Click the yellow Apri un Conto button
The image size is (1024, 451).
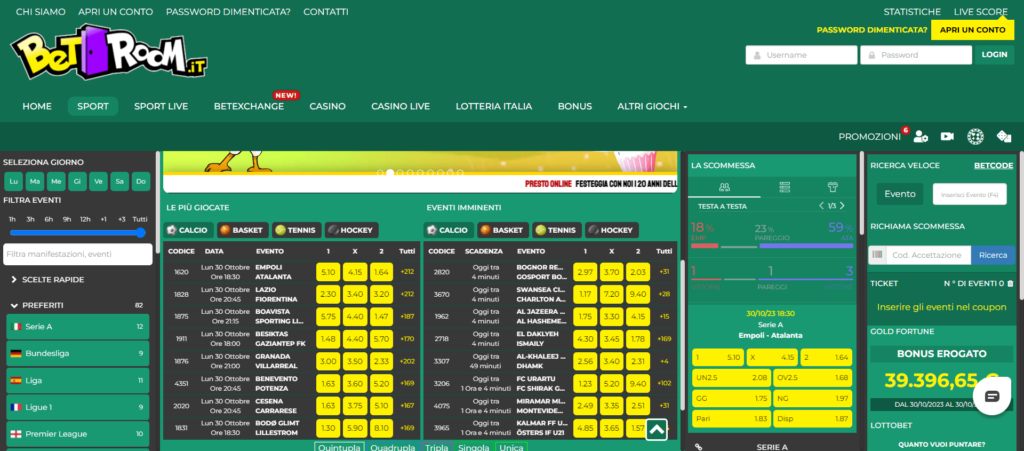(972, 30)
